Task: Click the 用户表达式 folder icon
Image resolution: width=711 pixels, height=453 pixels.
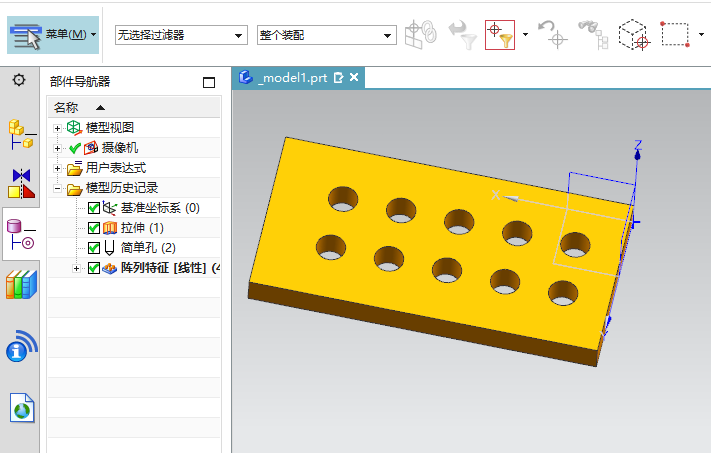Action: (74, 168)
